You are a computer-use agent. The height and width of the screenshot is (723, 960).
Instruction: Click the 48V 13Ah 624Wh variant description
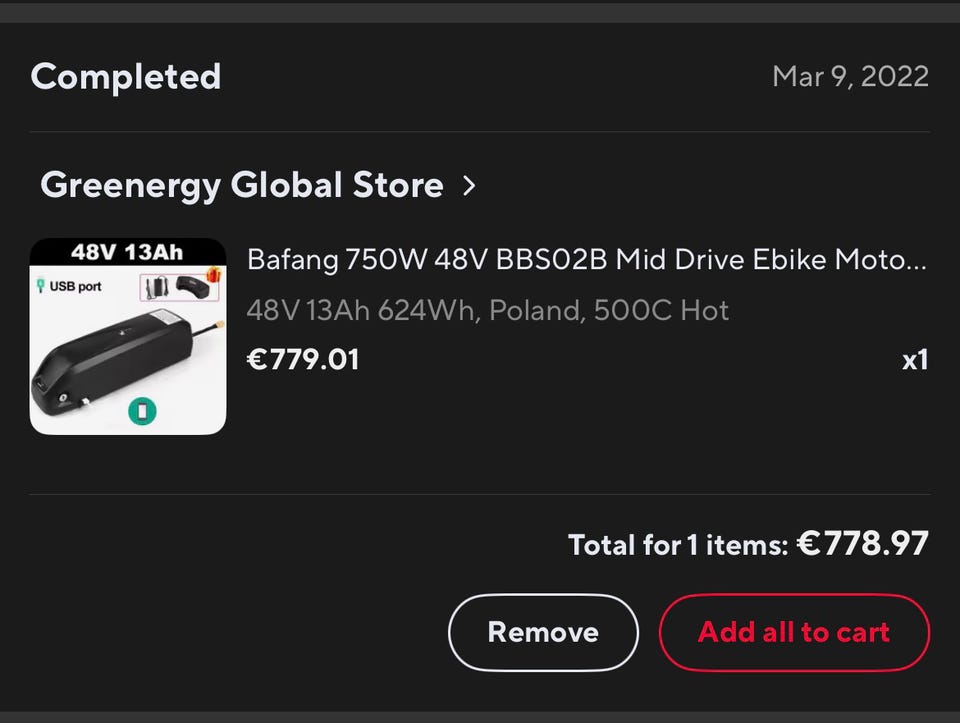pyautogui.click(x=487, y=310)
